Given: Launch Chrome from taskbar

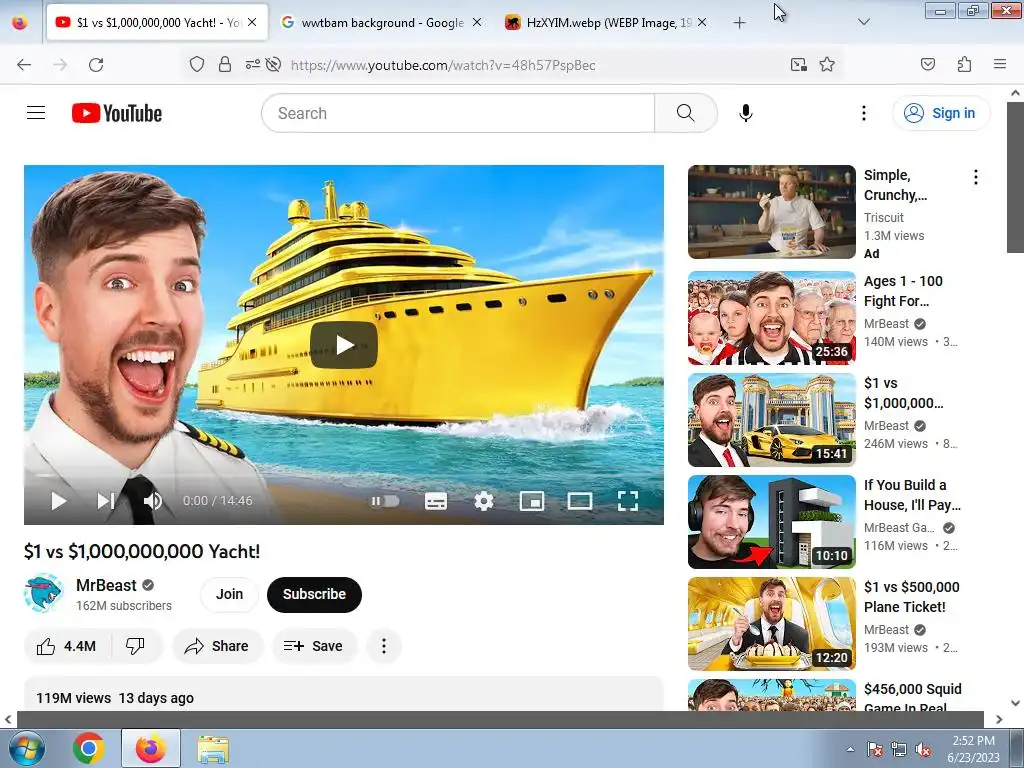Looking at the screenshot, I should pos(89,748).
